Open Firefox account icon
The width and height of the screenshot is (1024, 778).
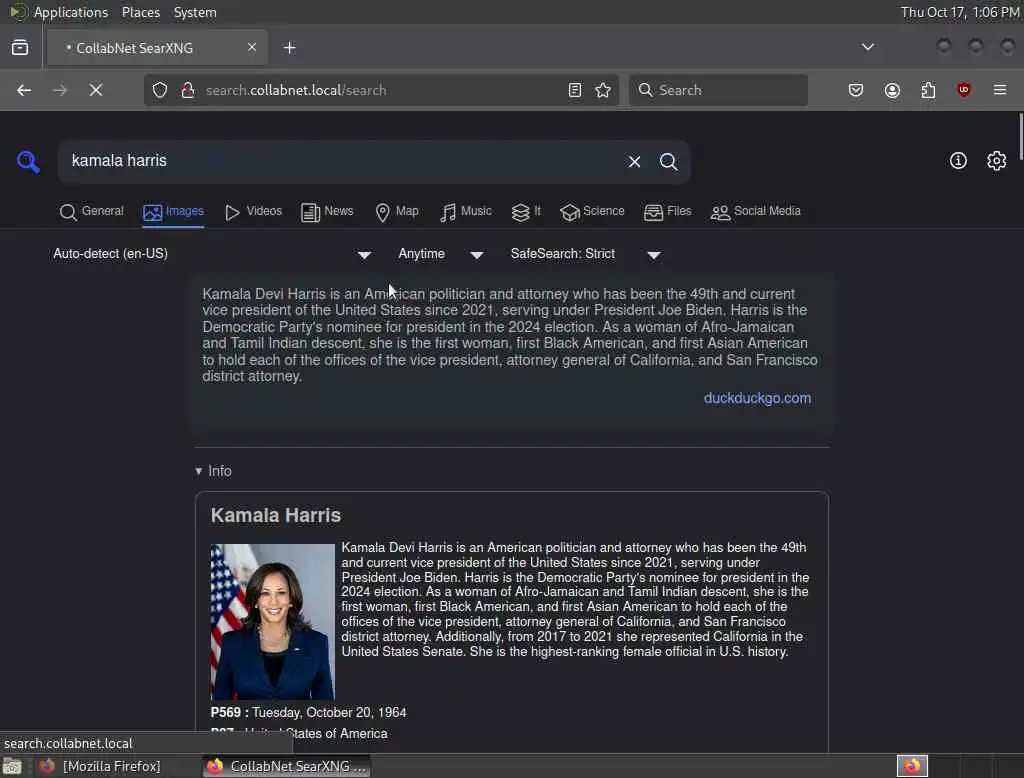[x=892, y=90]
